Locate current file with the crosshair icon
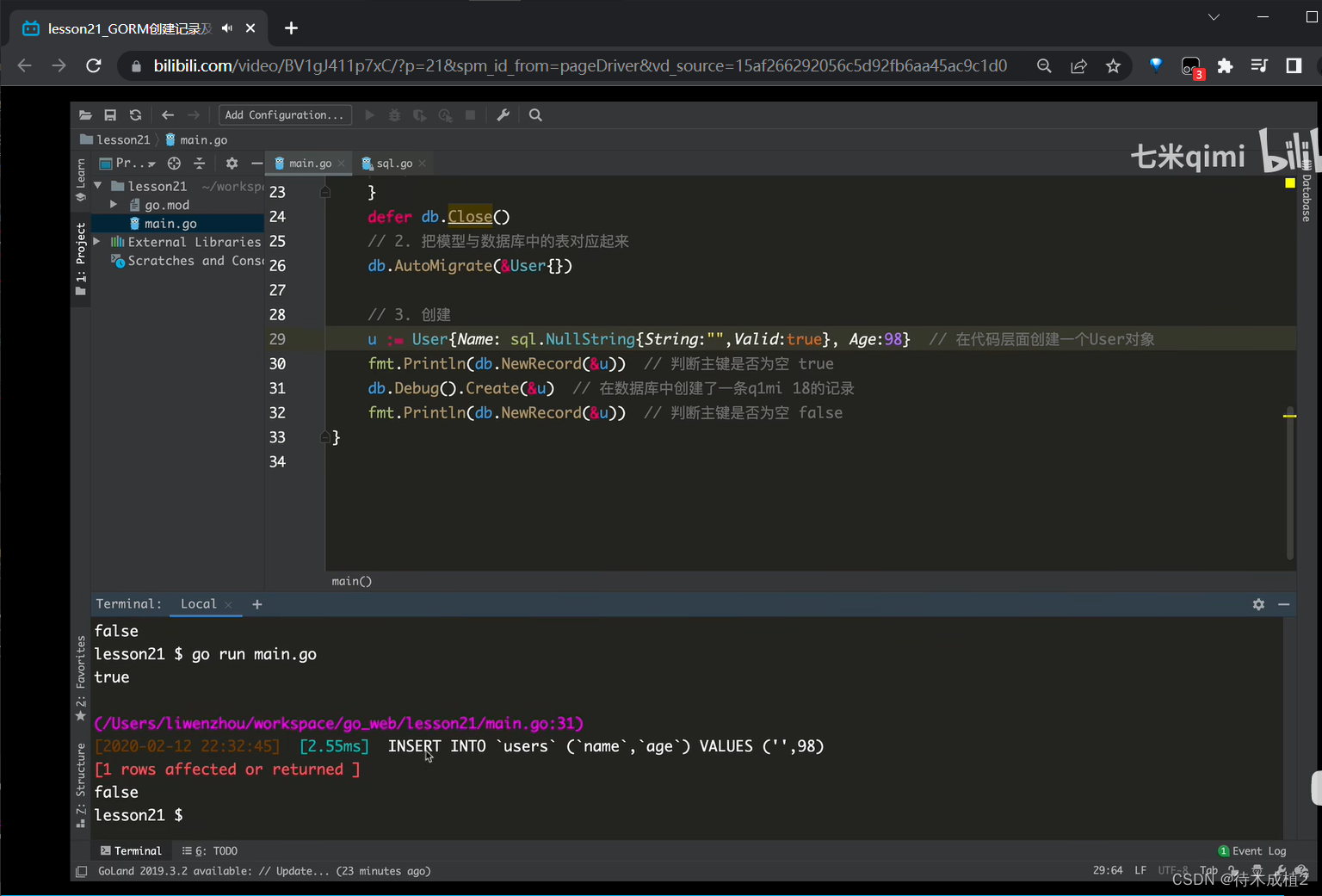 click(174, 164)
